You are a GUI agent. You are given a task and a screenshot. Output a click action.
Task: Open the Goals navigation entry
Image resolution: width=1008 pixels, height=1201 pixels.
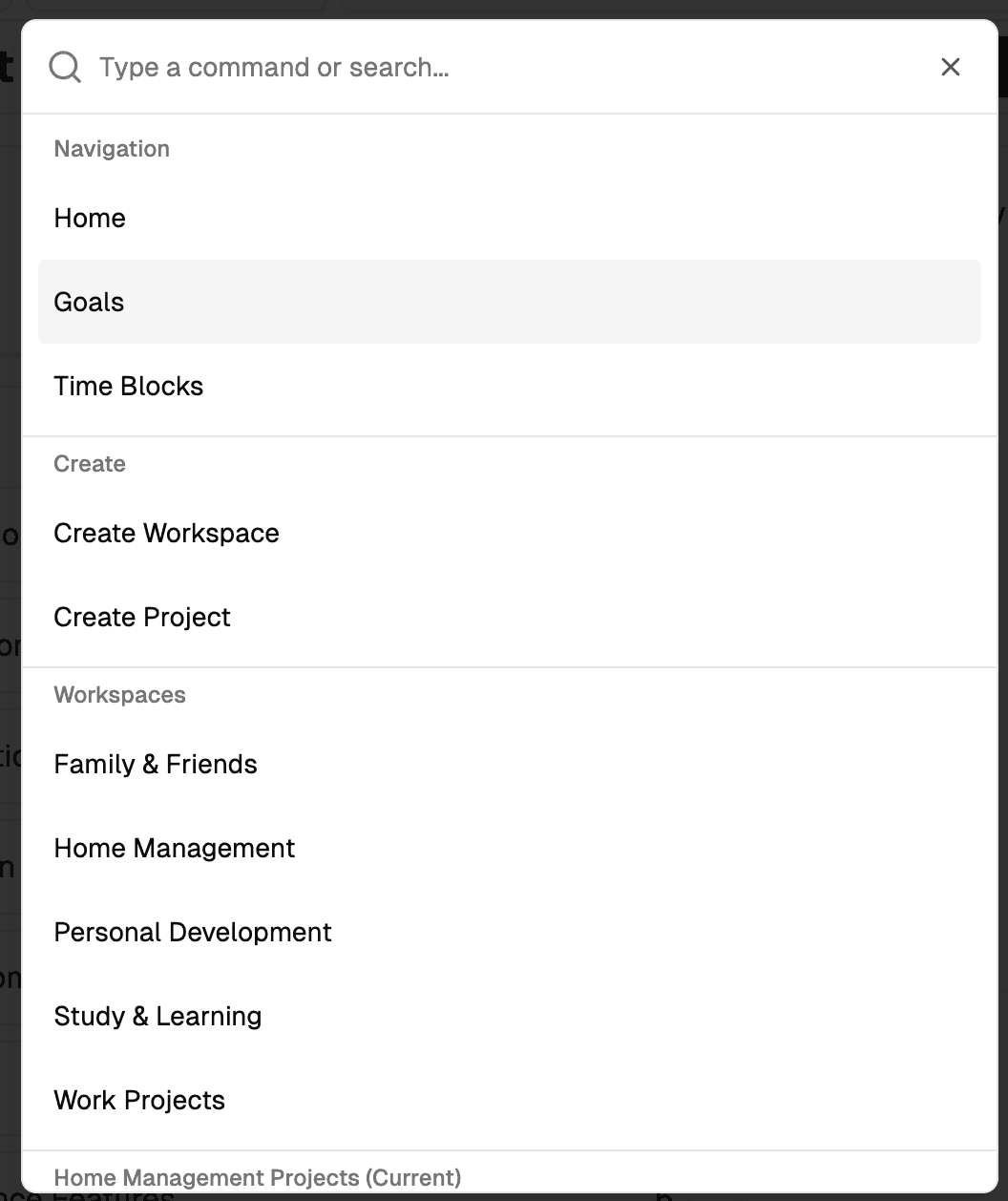coord(90,302)
